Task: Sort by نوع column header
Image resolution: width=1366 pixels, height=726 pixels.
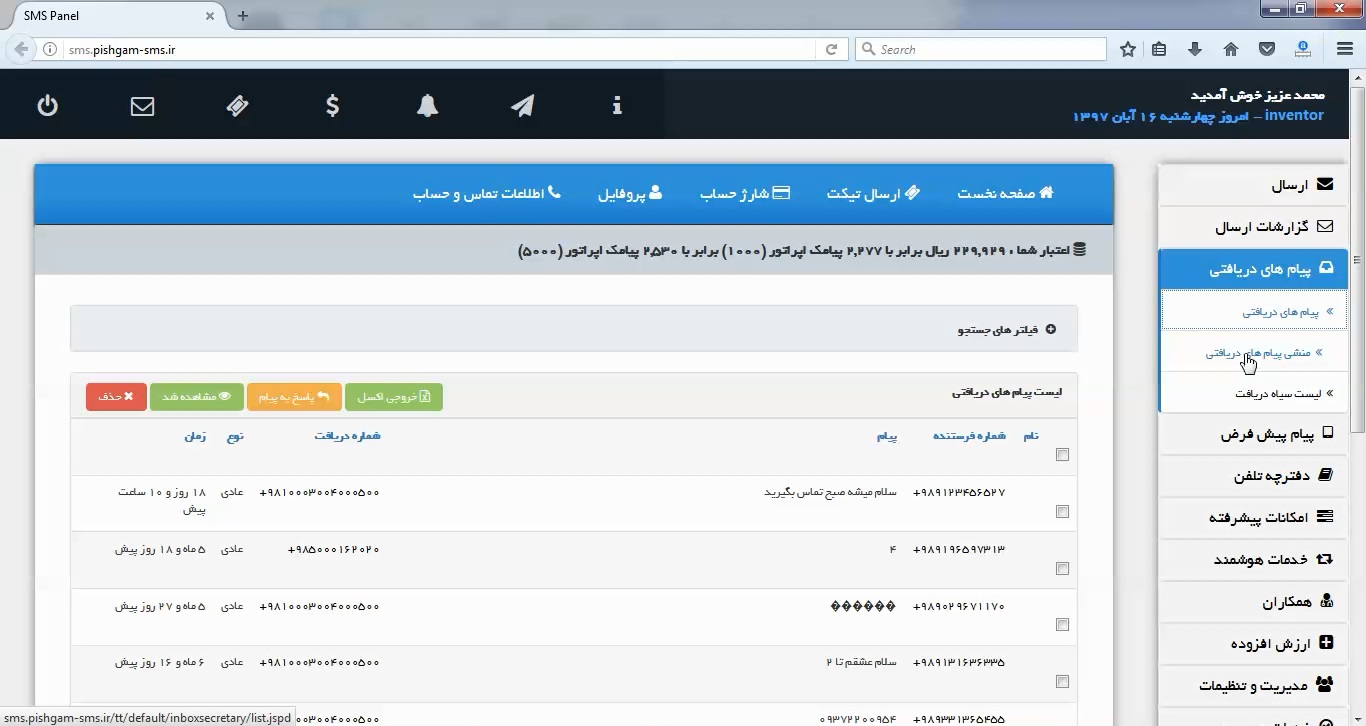Action: pos(235,436)
